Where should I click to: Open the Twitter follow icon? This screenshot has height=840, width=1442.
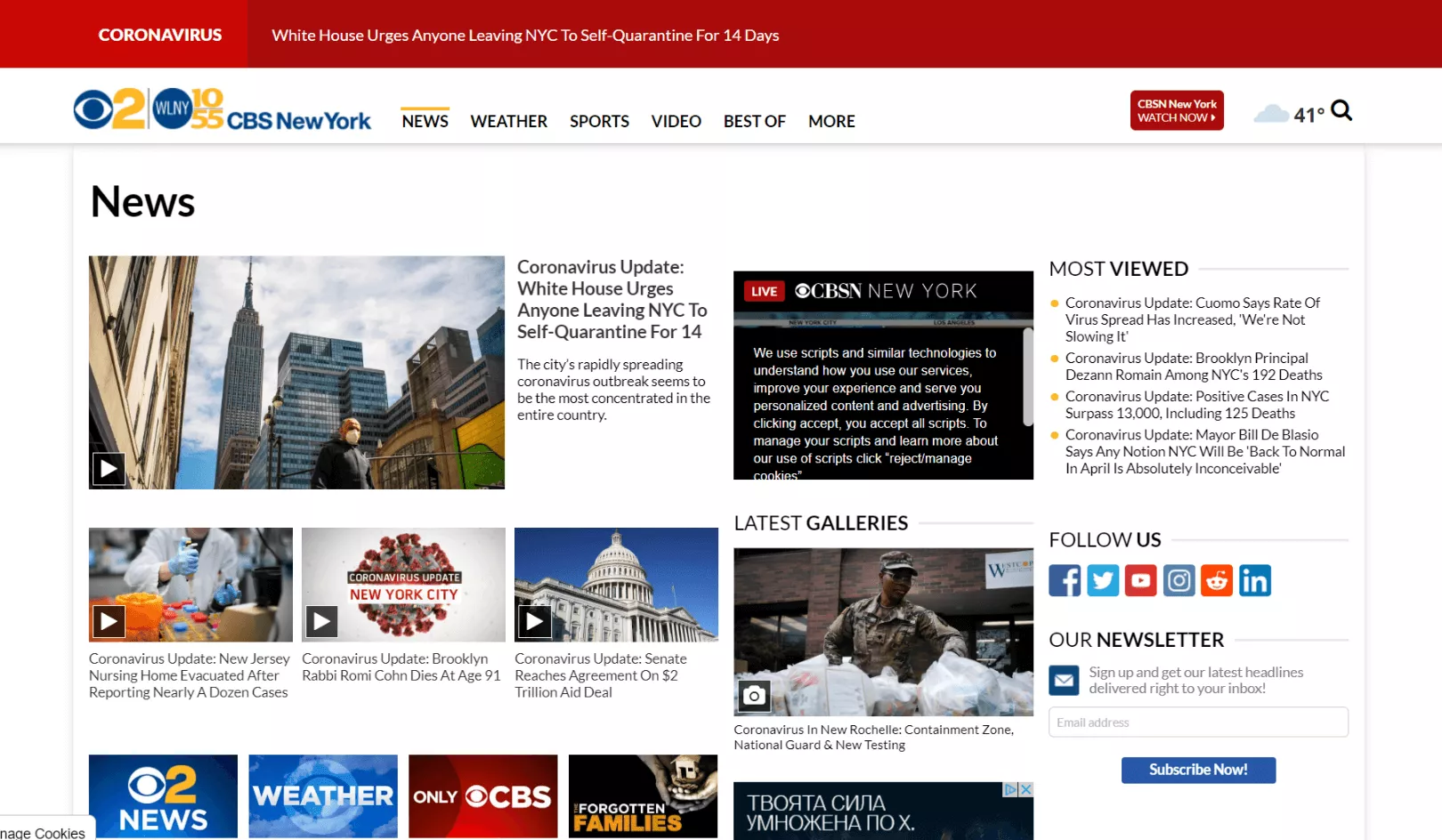point(1103,581)
